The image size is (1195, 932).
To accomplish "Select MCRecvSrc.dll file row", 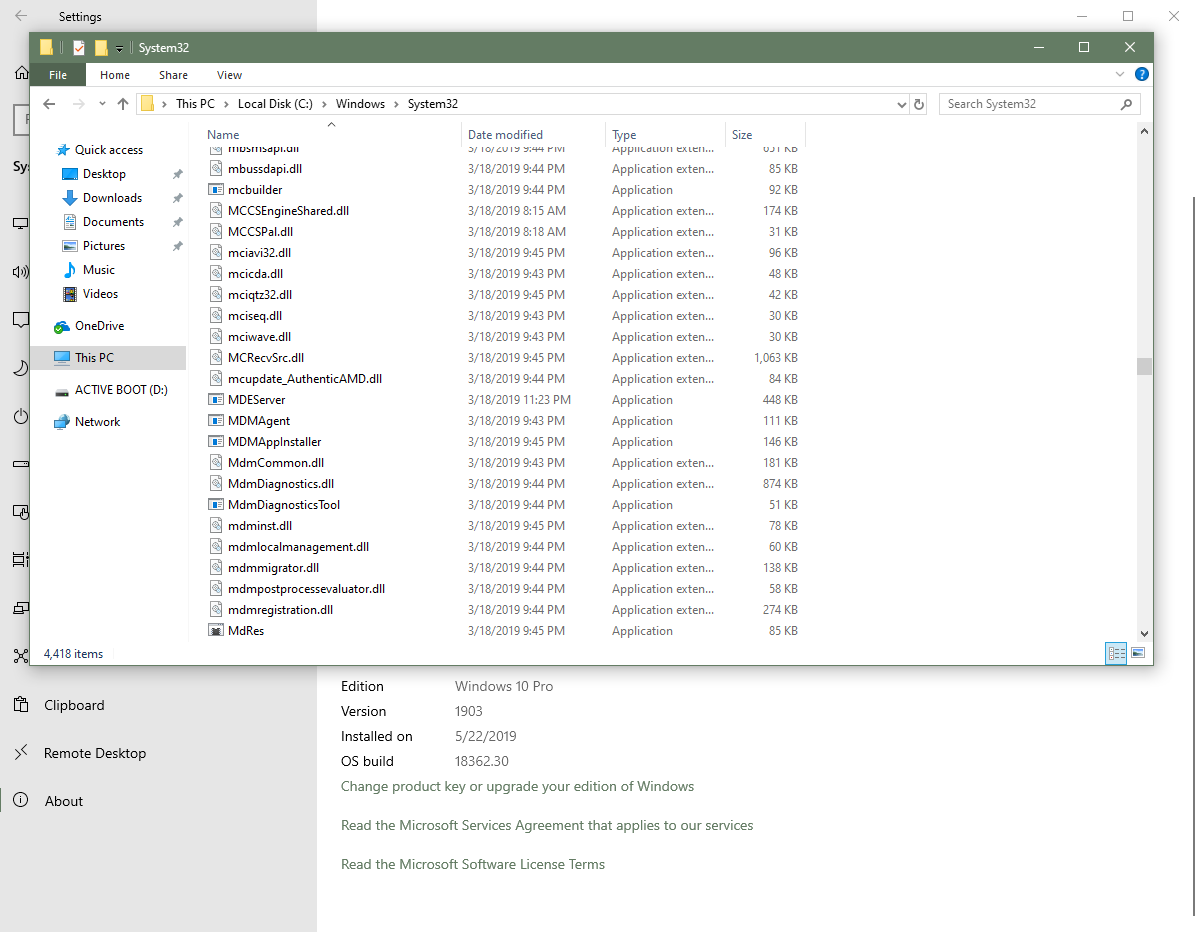I will tap(504, 358).
